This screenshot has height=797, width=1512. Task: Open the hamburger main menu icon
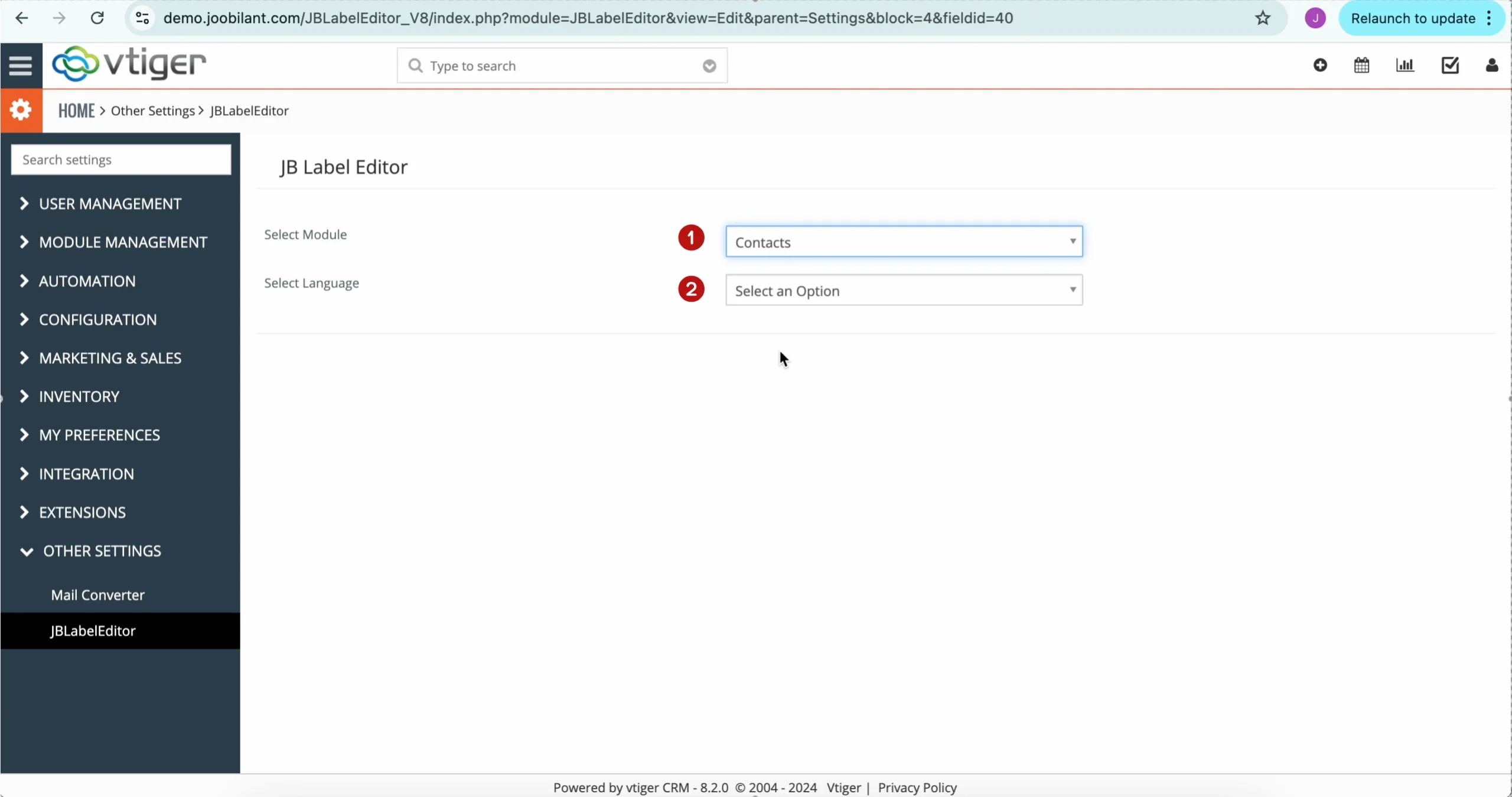click(x=21, y=66)
